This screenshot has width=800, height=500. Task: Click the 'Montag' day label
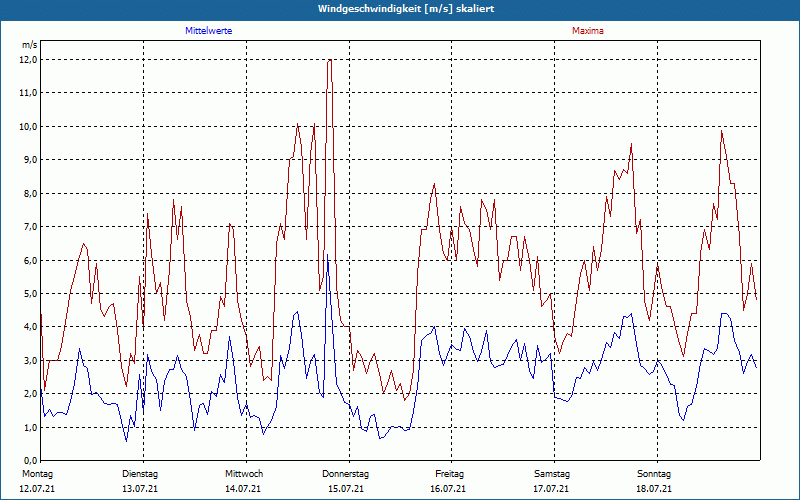[37, 474]
